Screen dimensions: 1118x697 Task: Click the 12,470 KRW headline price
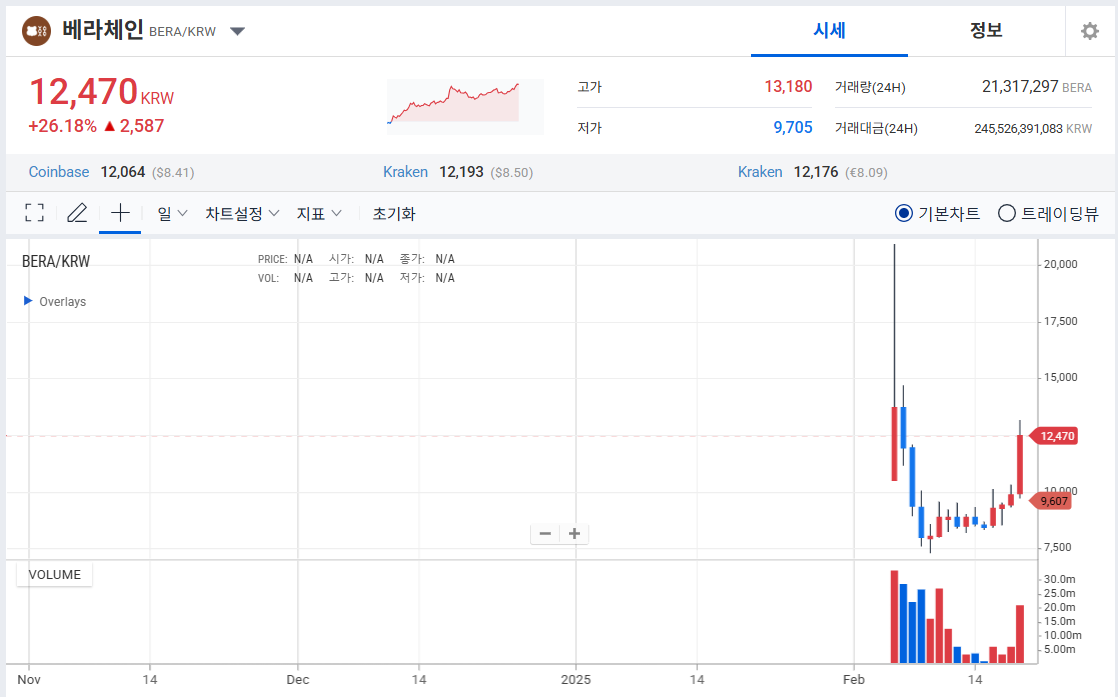[x=101, y=93]
